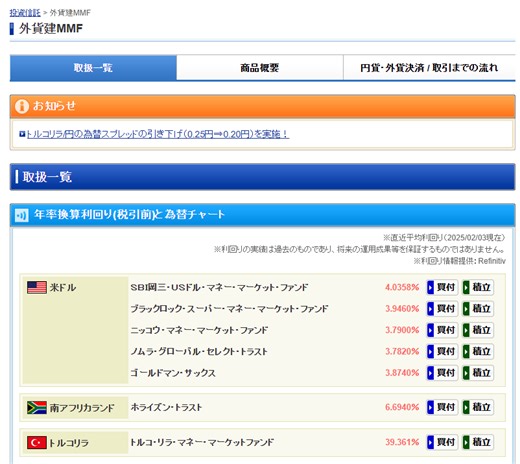
Task: Click 買付 for SBI岡三・USドル fund
Action: (442, 287)
